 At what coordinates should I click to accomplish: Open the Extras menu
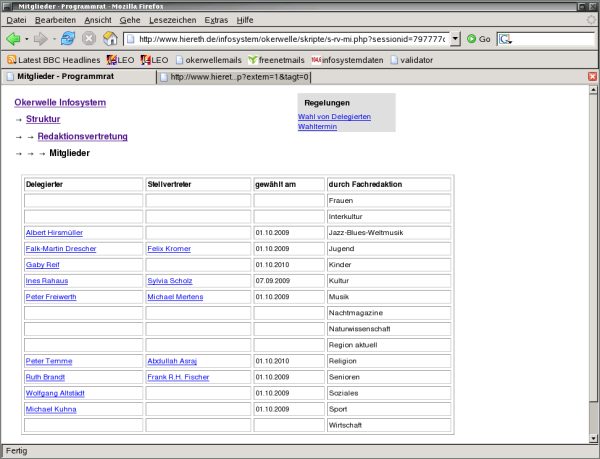(216, 20)
